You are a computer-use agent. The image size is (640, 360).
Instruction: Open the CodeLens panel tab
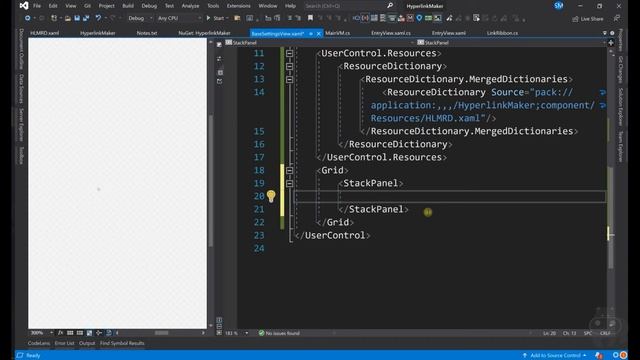[39, 343]
